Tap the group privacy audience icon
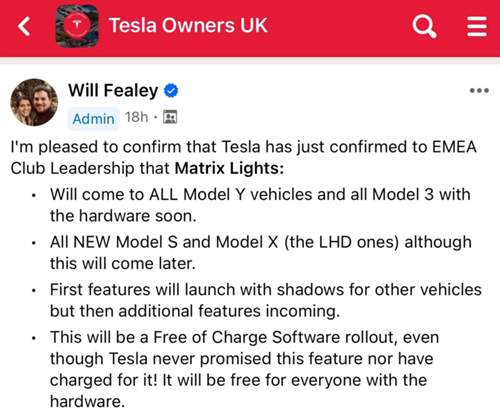 click(170, 117)
